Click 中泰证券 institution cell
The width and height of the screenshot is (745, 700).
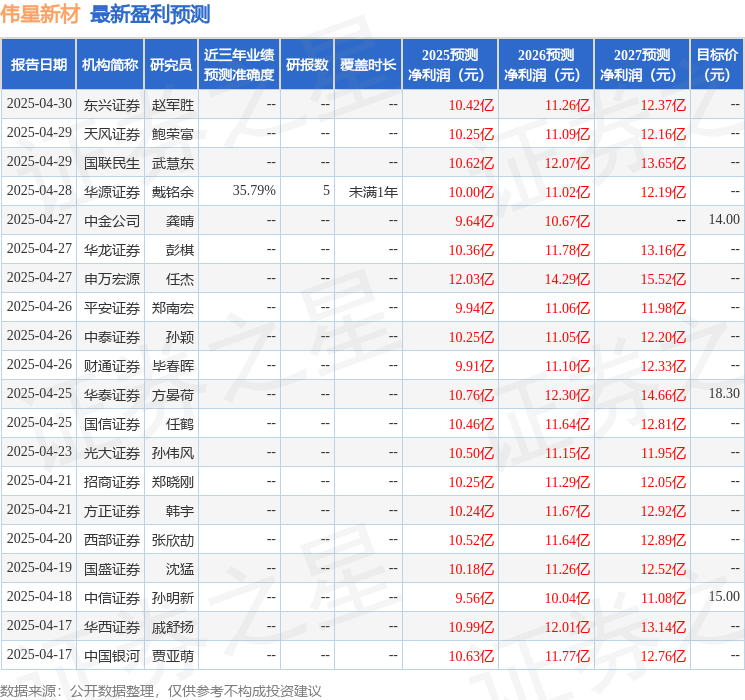coord(112,337)
